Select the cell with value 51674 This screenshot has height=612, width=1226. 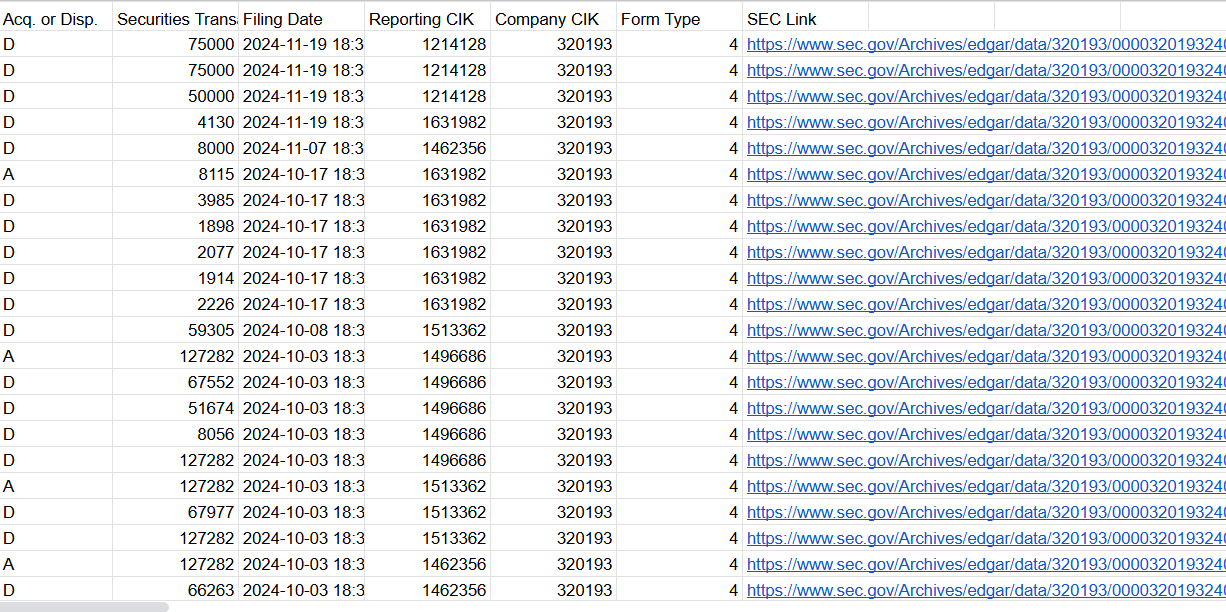point(175,408)
